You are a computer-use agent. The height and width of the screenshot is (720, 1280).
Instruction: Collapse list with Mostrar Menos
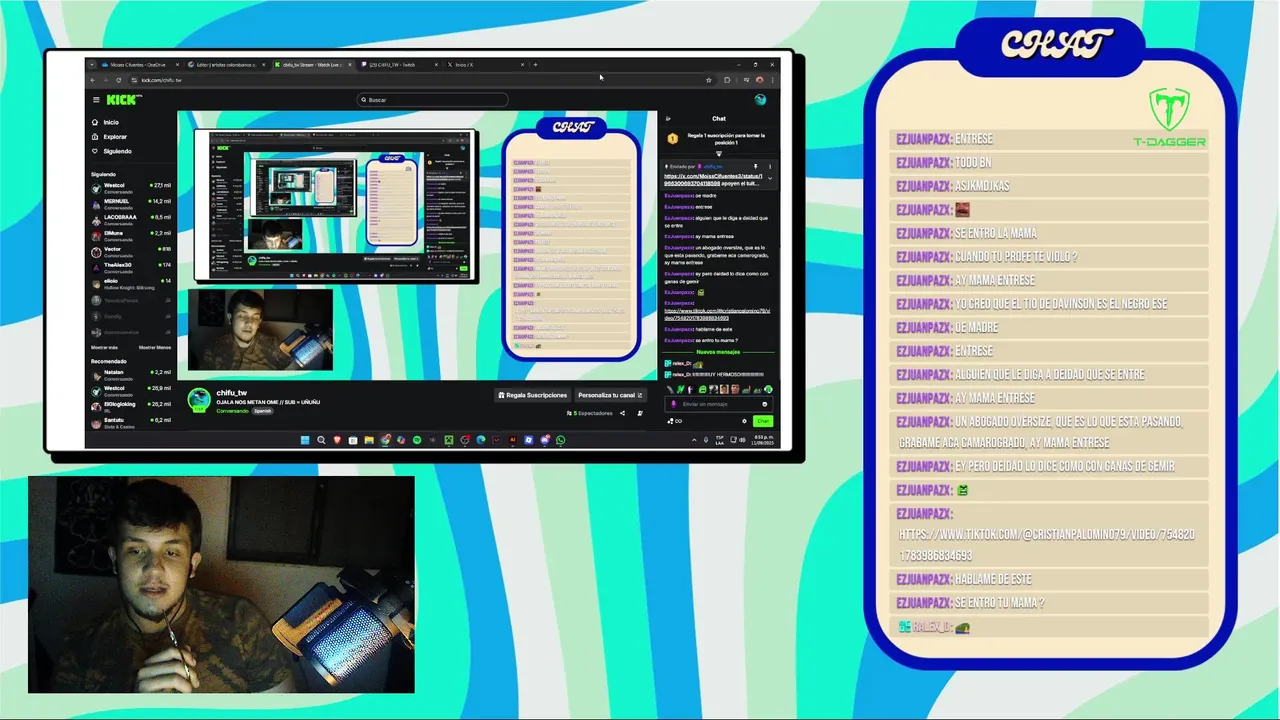[154, 347]
